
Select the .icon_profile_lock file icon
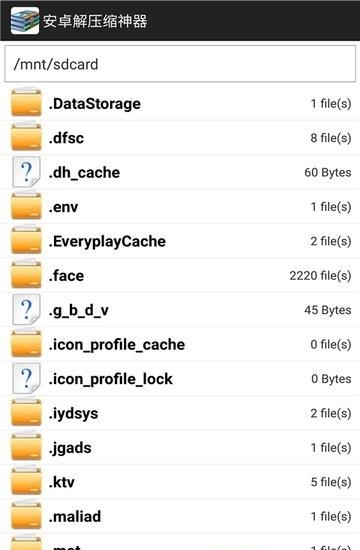click(26, 378)
